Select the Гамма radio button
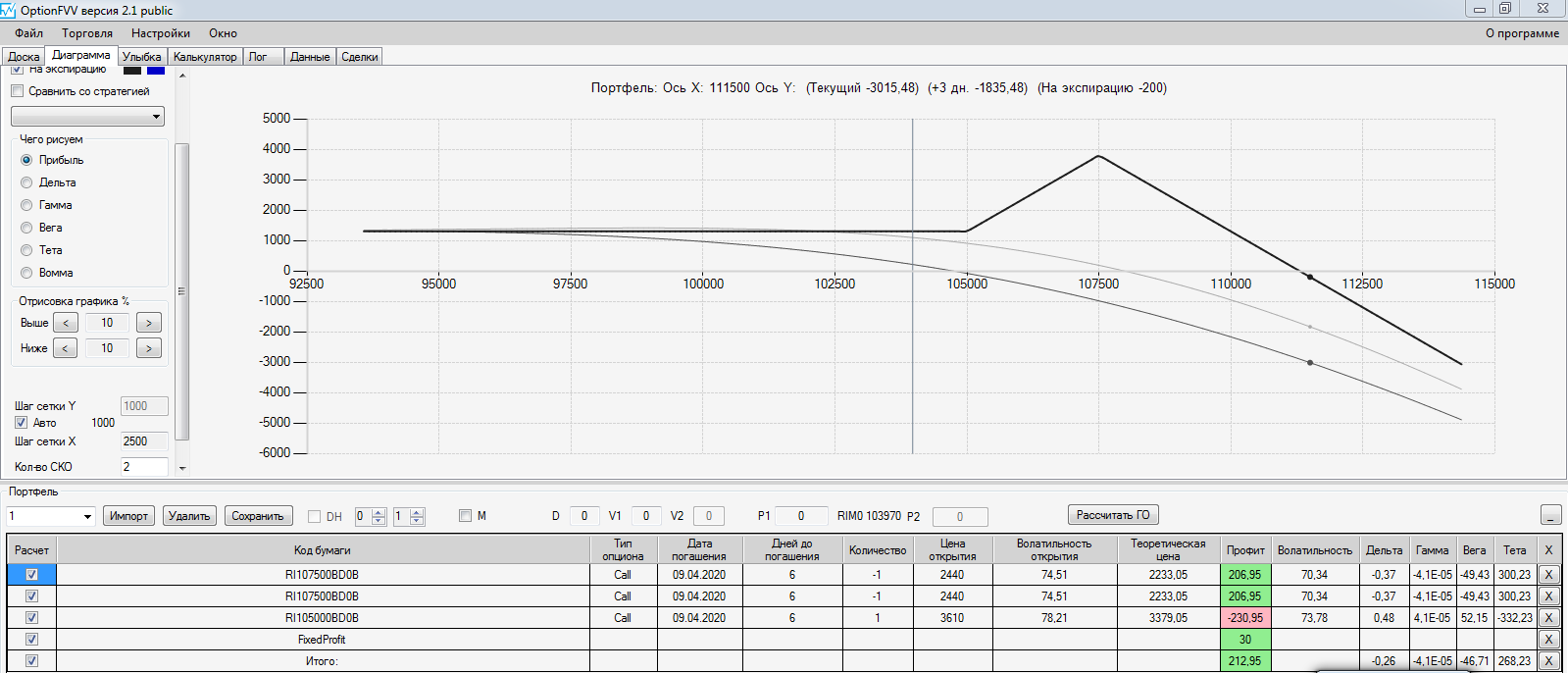Screen dimensions: 1568x673 coord(26,205)
